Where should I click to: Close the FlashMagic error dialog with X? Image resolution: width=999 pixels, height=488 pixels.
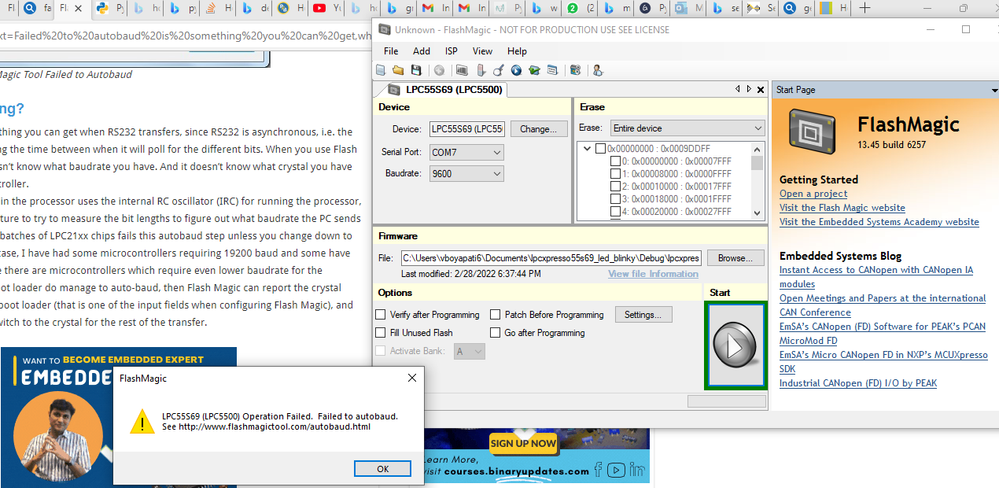click(x=412, y=378)
